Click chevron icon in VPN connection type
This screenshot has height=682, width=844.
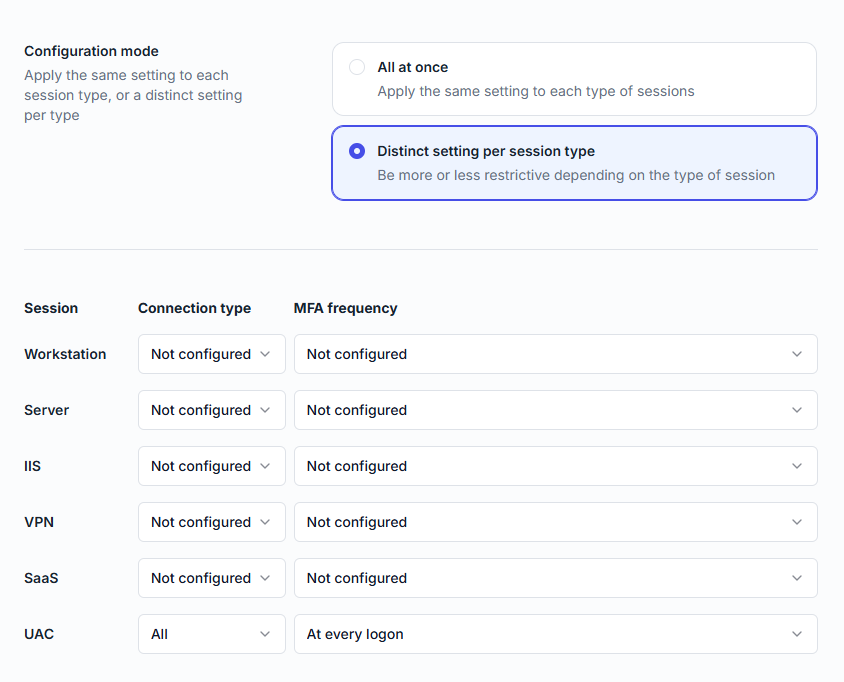pos(265,522)
